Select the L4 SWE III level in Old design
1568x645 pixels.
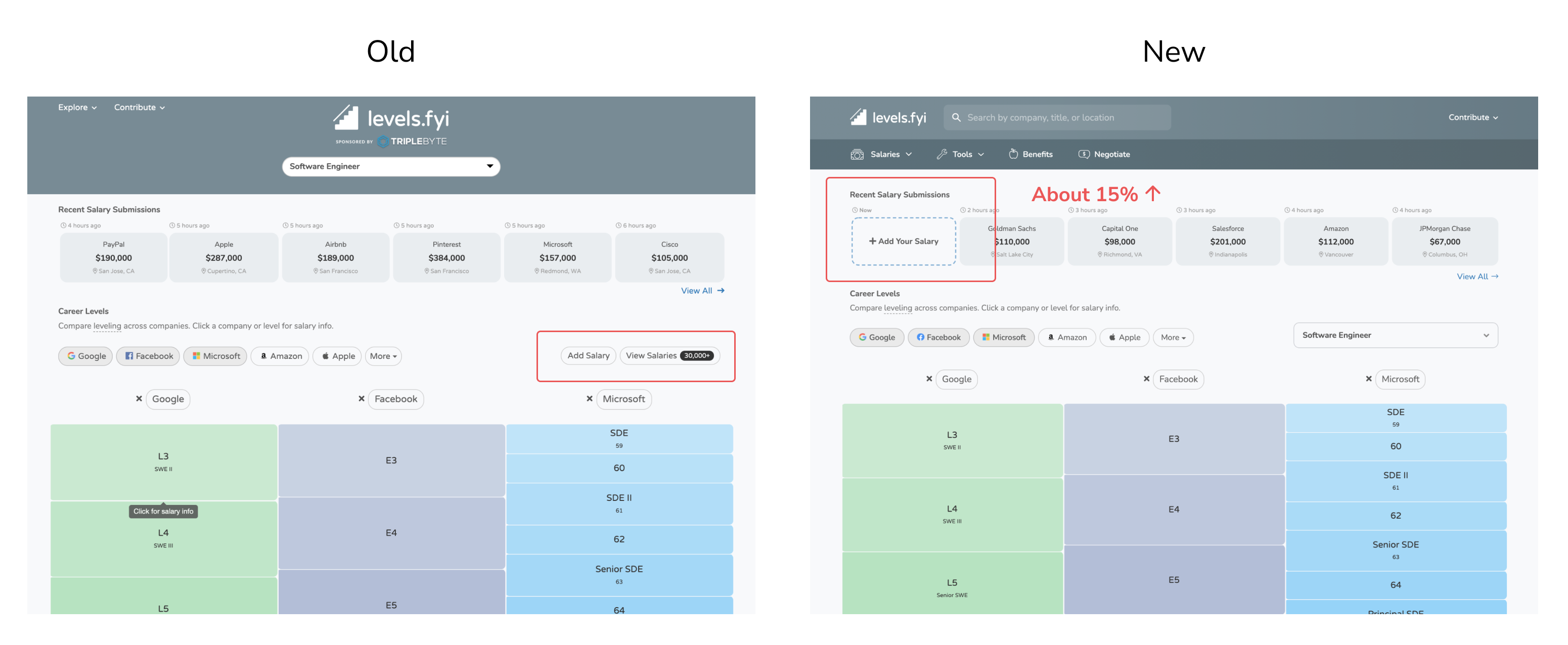pos(164,539)
